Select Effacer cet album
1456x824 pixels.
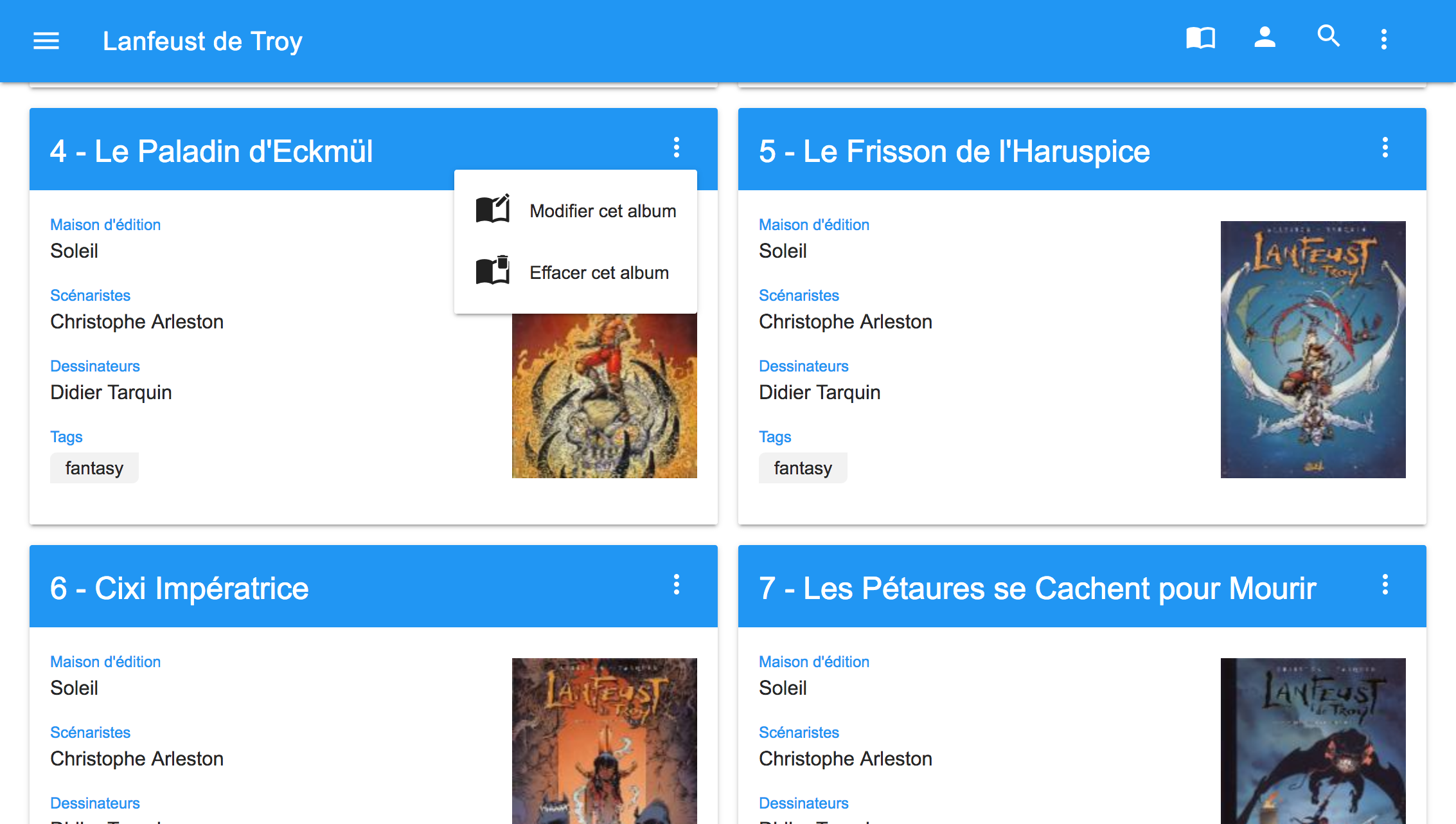[599, 273]
